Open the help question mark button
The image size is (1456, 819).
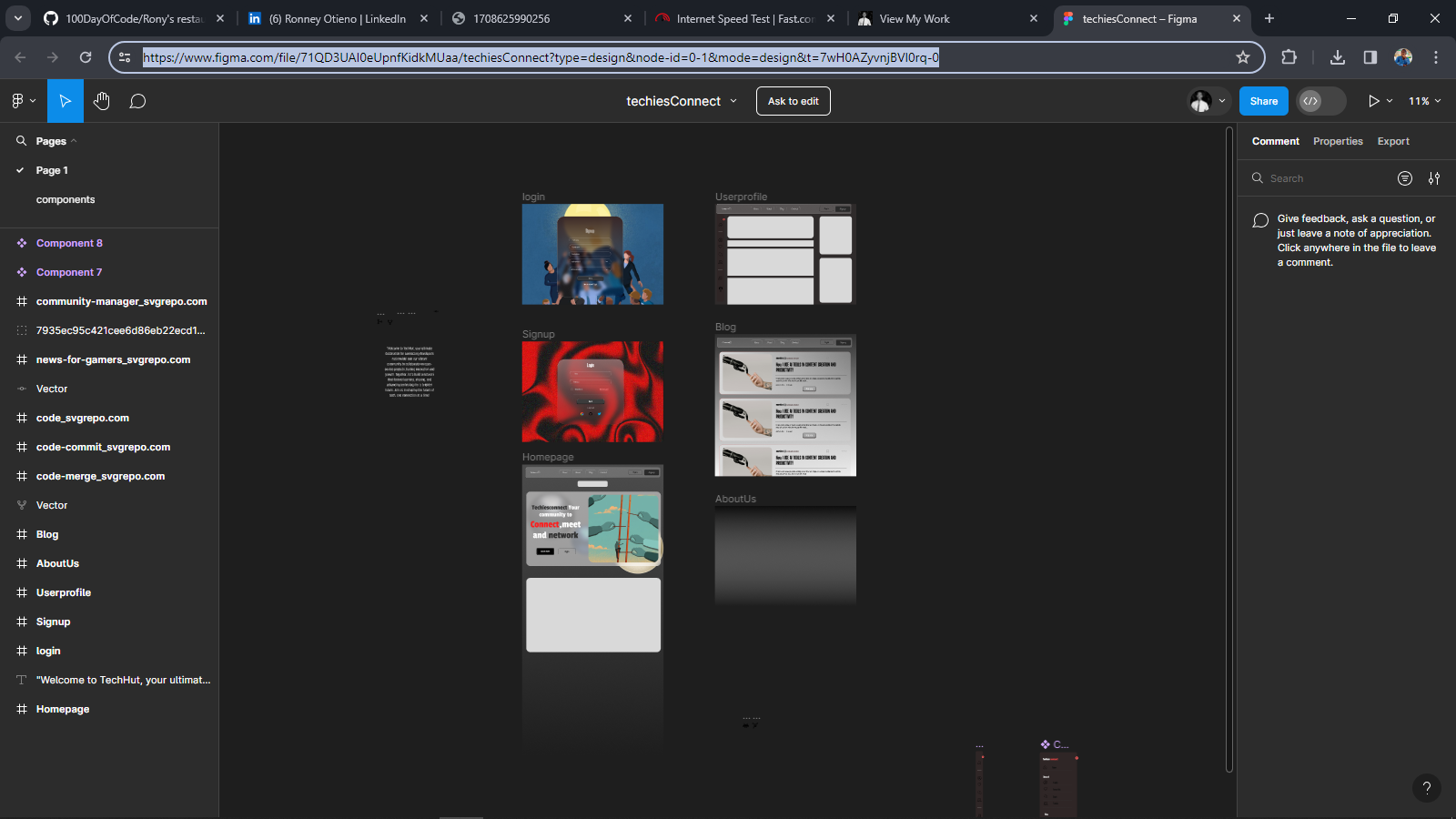pyautogui.click(x=1426, y=788)
